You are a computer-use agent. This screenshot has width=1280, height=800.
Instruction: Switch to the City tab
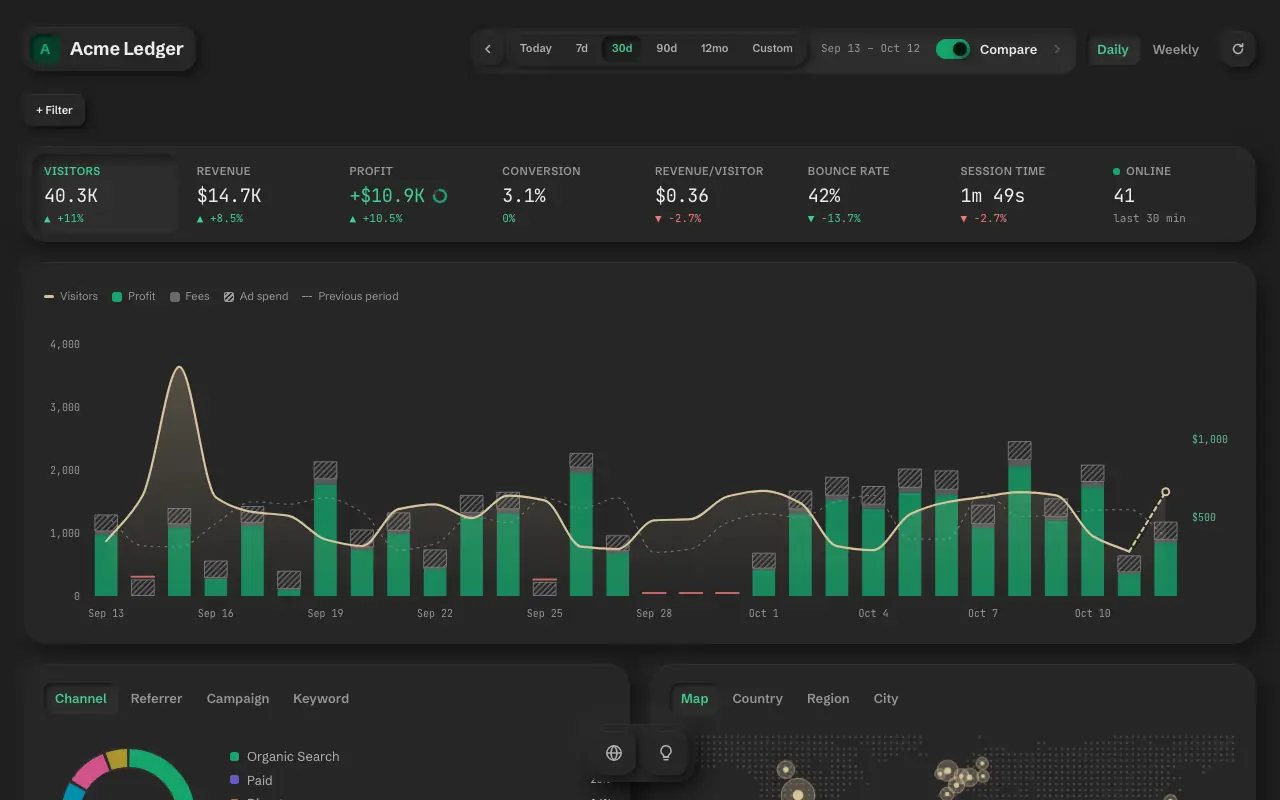(x=886, y=699)
